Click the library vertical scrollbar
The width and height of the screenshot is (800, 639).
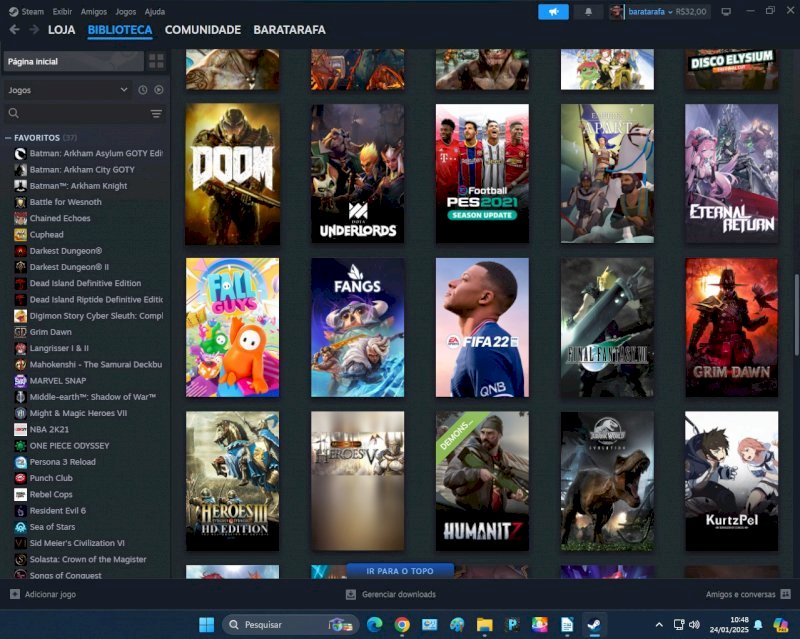[796, 315]
